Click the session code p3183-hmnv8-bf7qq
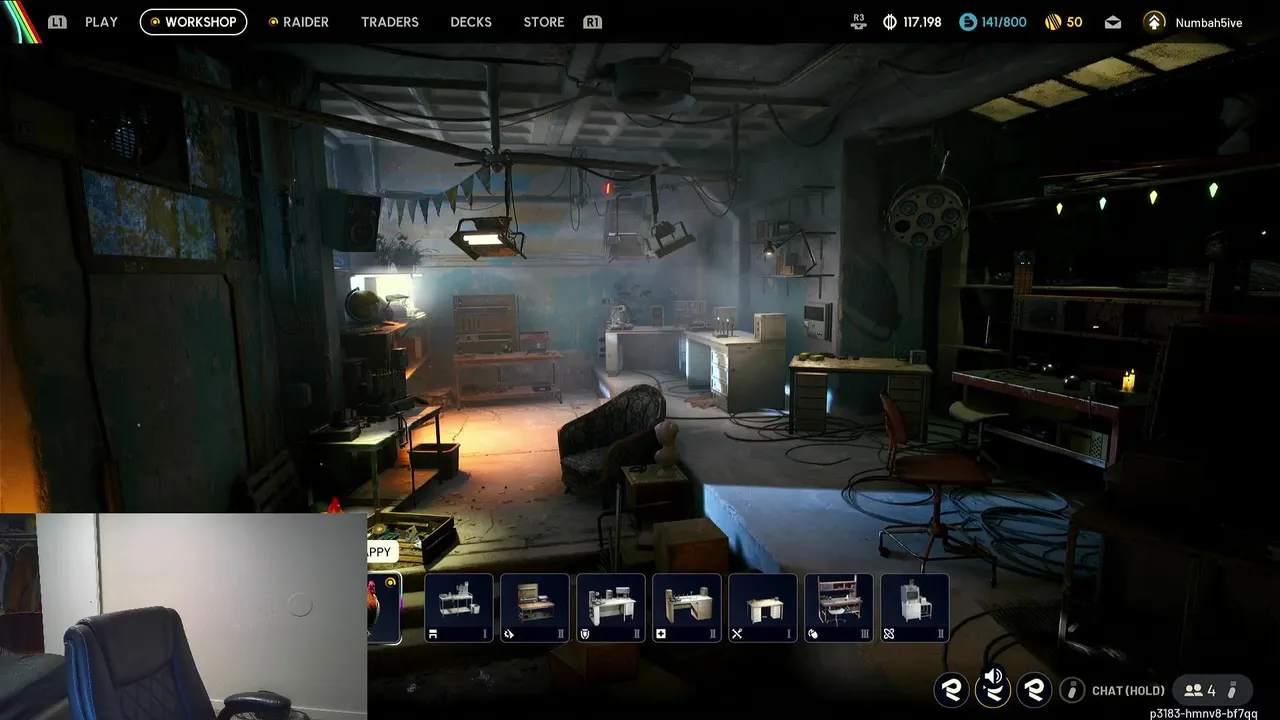1280x720 pixels. (x=1203, y=713)
